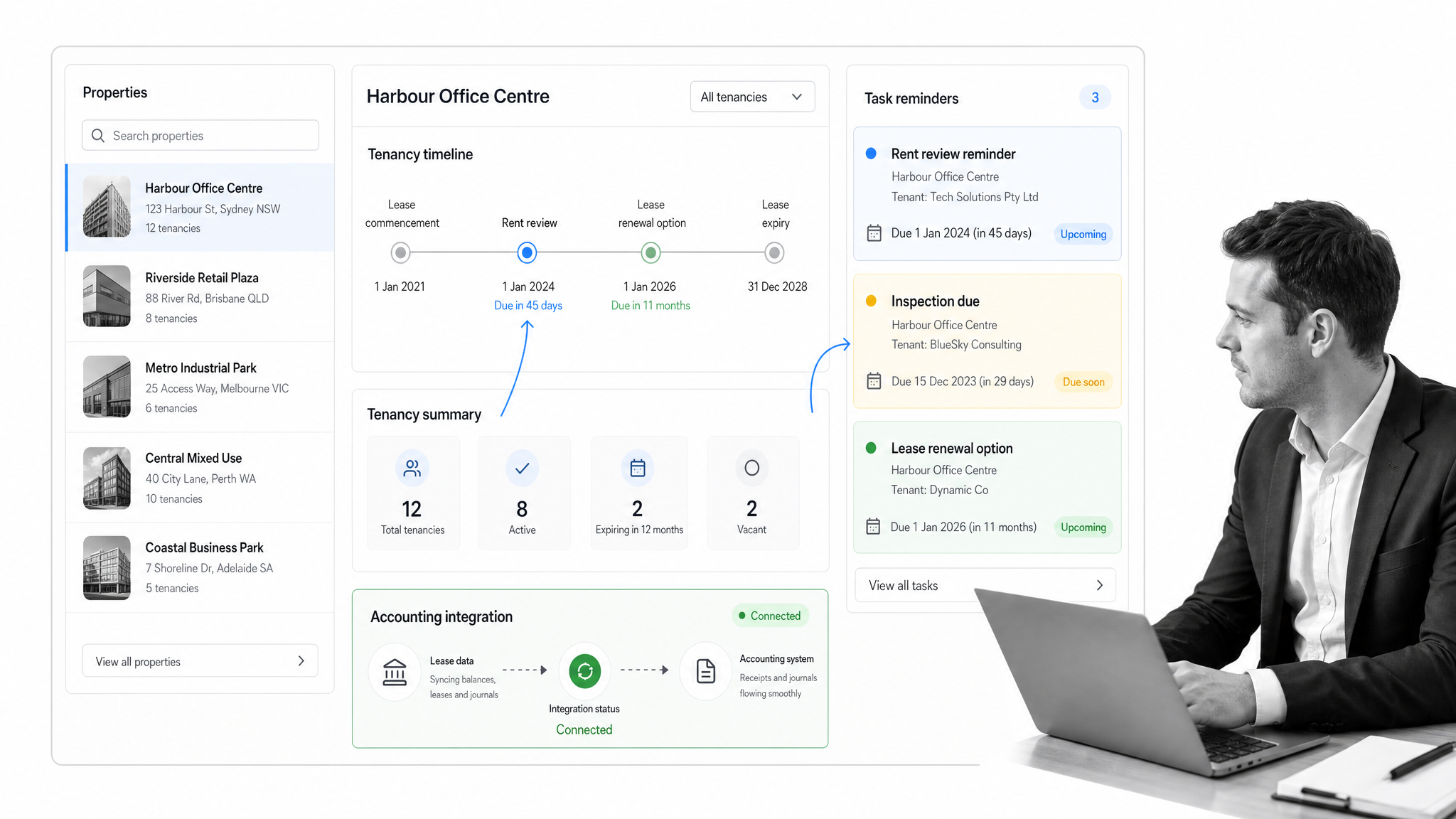Click the Lease data bank icon
The image size is (1456, 819).
[x=395, y=671]
